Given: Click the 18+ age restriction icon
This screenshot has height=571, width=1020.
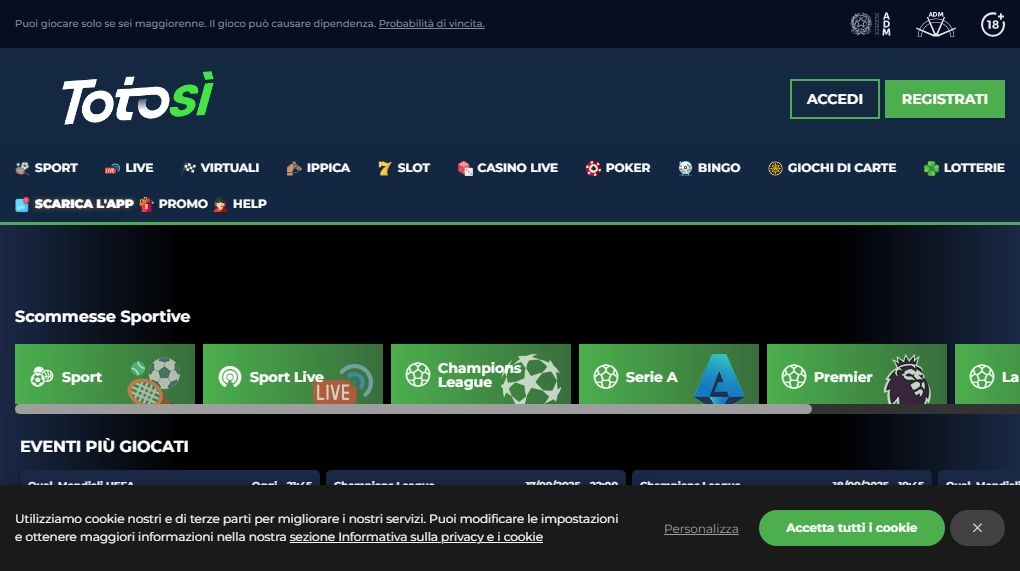Looking at the screenshot, I should point(993,24).
